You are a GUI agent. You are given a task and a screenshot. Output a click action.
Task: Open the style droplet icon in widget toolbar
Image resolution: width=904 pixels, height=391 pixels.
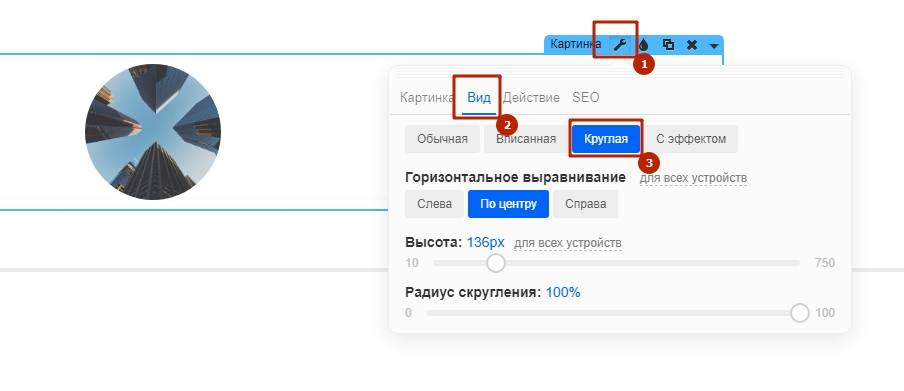click(x=644, y=44)
